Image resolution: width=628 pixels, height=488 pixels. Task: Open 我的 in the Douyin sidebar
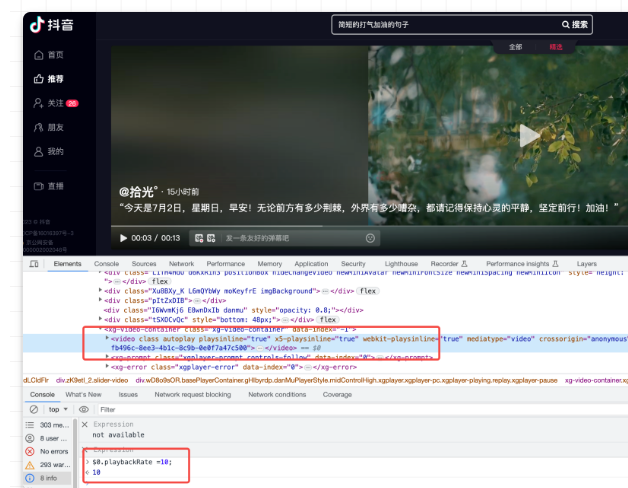coord(49,151)
